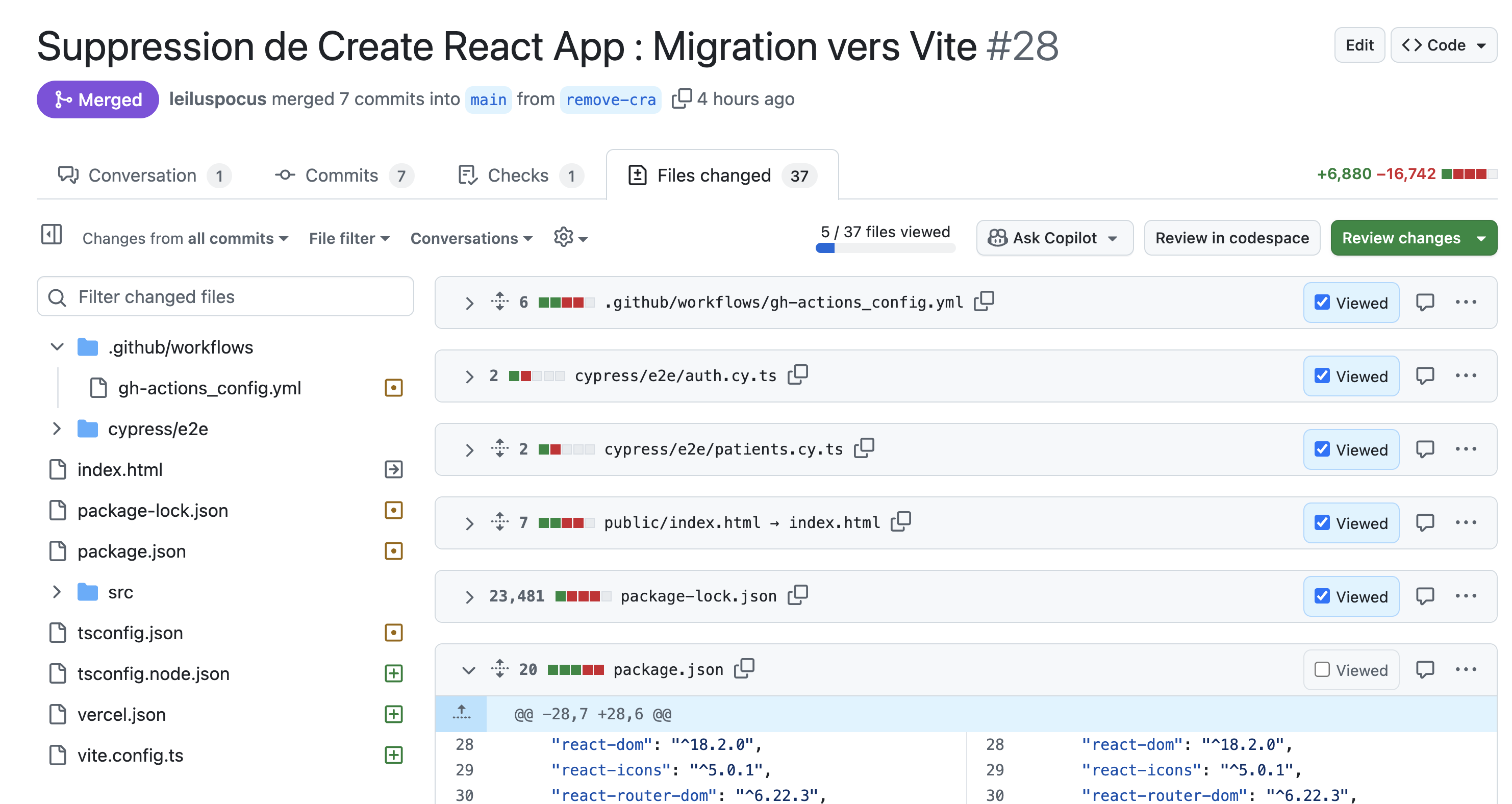1512x804 pixels.
Task: Uncheck Viewed for cypress/e2e/patients.cy.ts
Action: 1322,449
